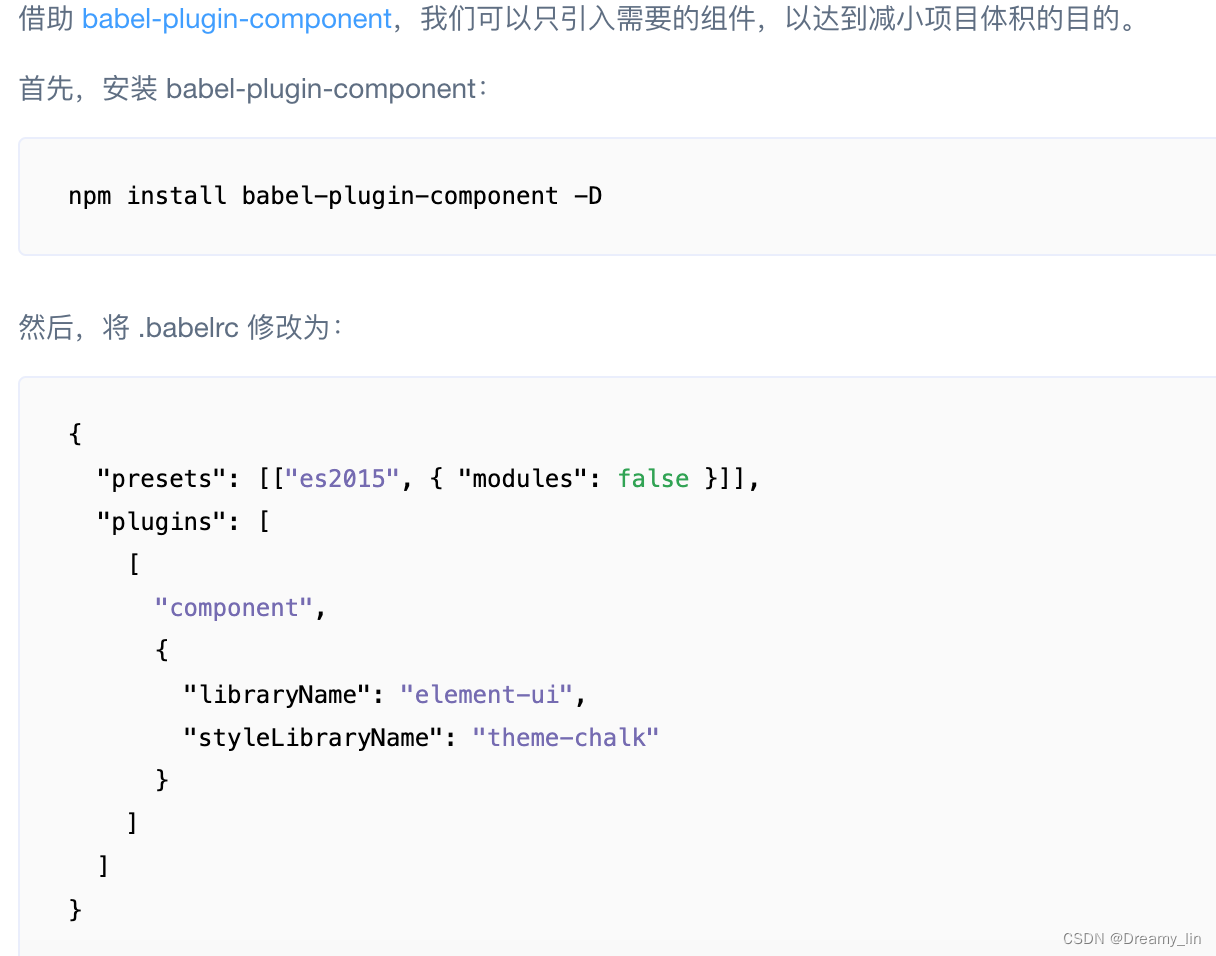1216x956 pixels.
Task: Click the "component" plugin string
Action: click(234, 608)
